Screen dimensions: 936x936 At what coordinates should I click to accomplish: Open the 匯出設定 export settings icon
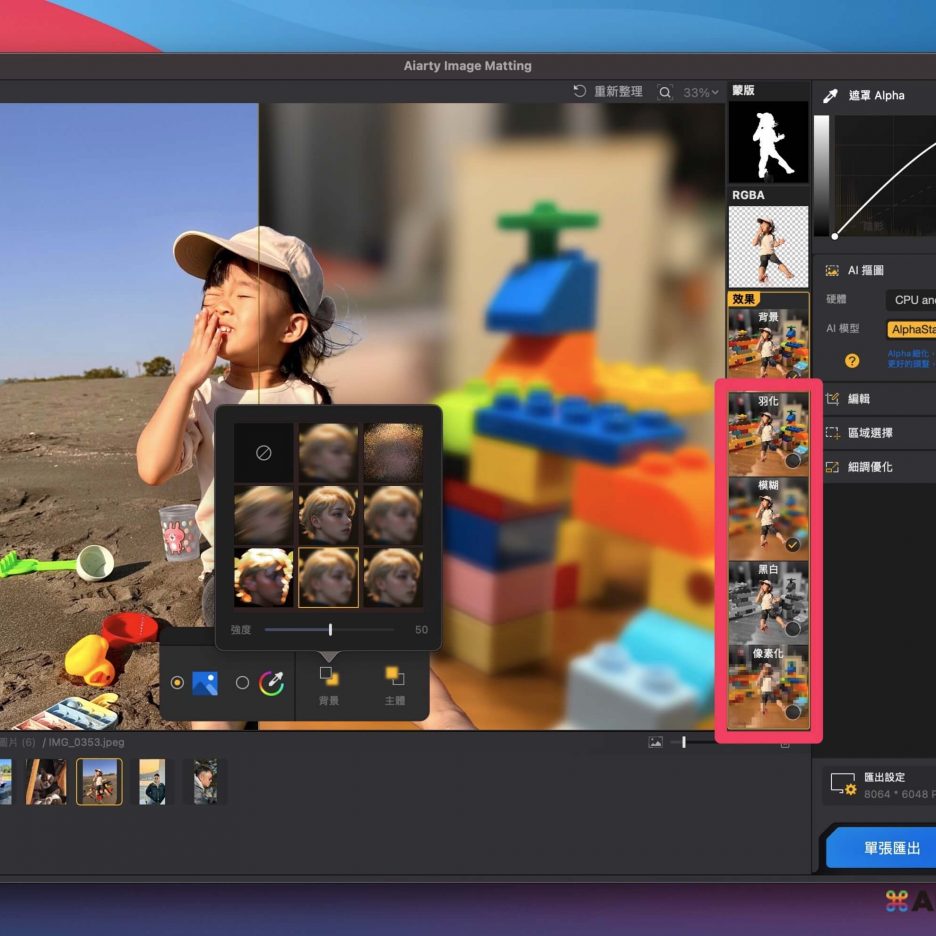pyautogui.click(x=842, y=786)
